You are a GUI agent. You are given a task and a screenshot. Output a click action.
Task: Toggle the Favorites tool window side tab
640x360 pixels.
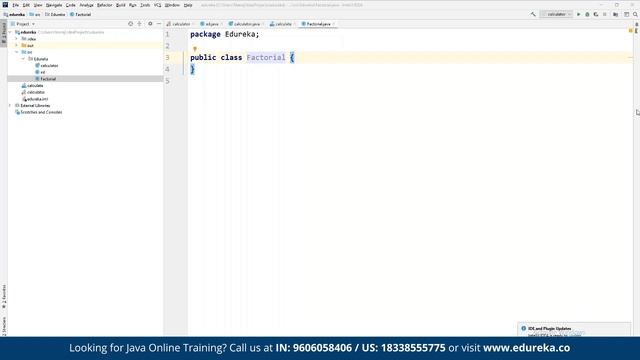point(4,297)
